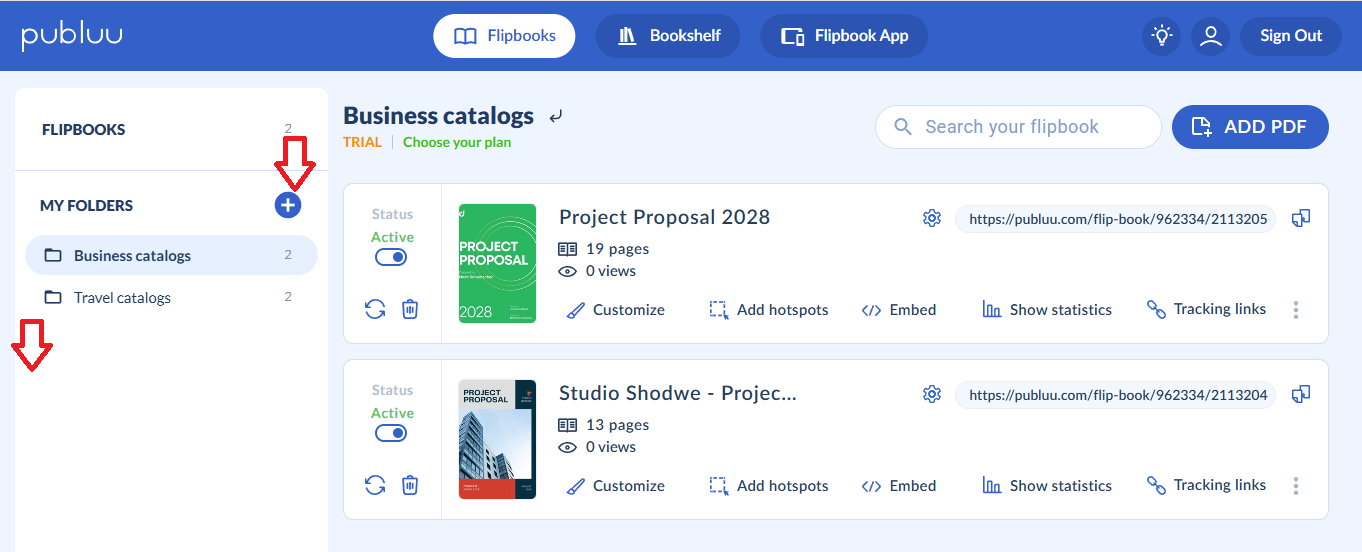Add hotspots to Studio Shodwe flipbook
The image size is (1362, 552).
point(769,486)
